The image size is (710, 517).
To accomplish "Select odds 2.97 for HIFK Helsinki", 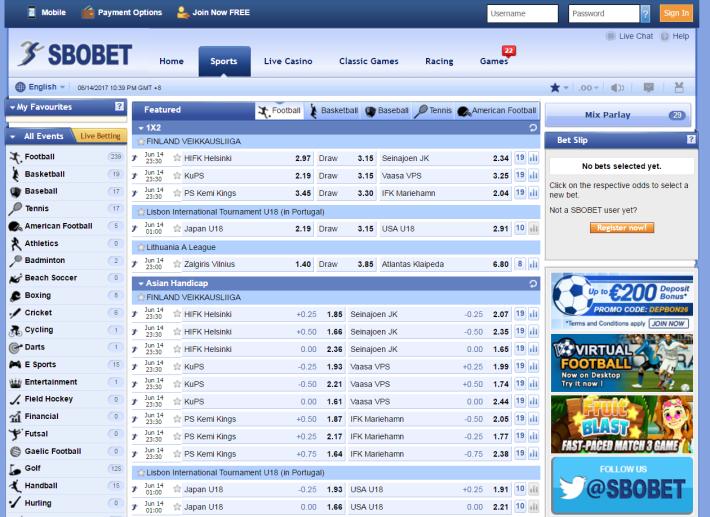I will [x=303, y=158].
